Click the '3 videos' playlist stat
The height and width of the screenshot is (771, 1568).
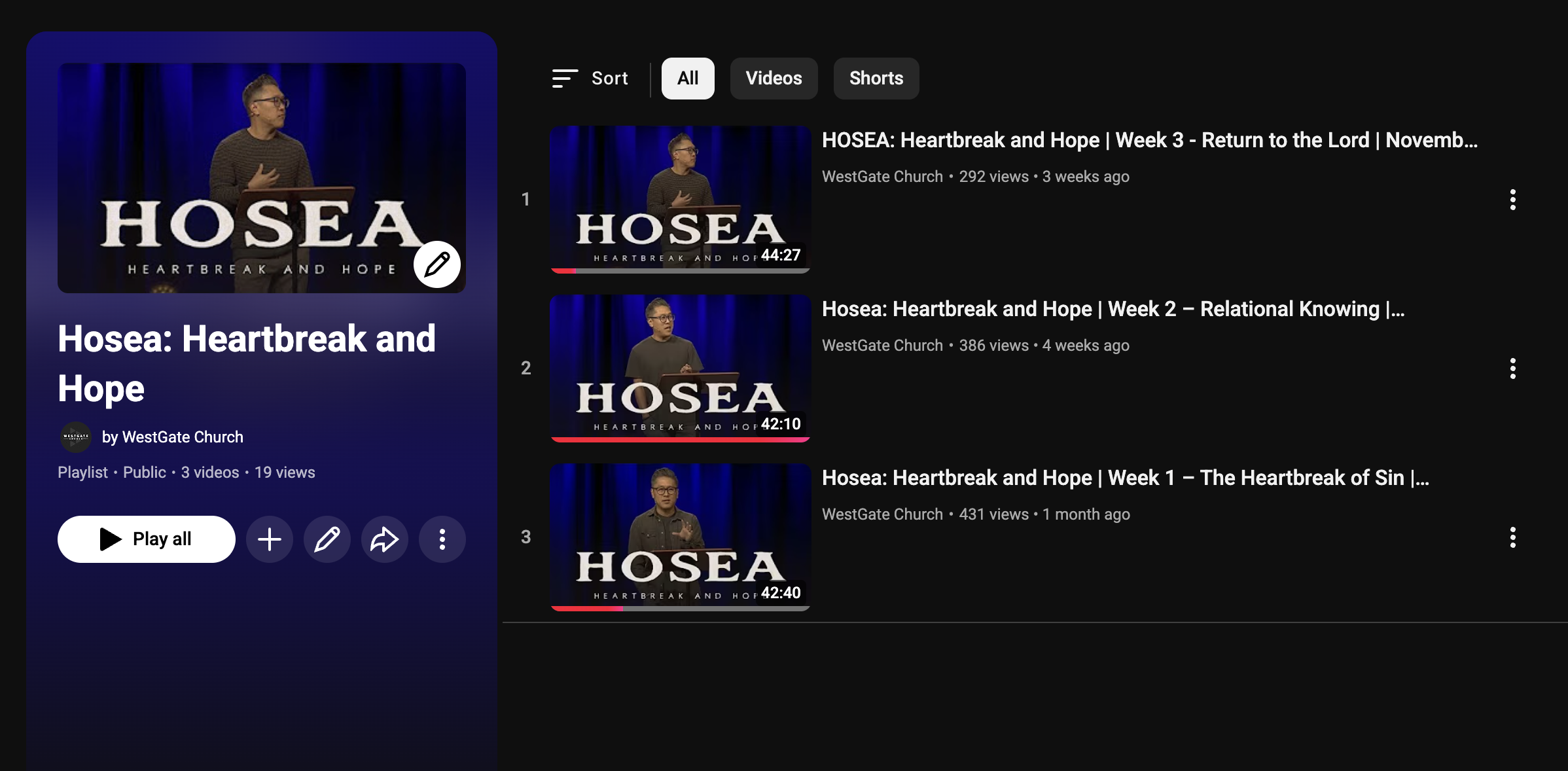[x=210, y=473]
